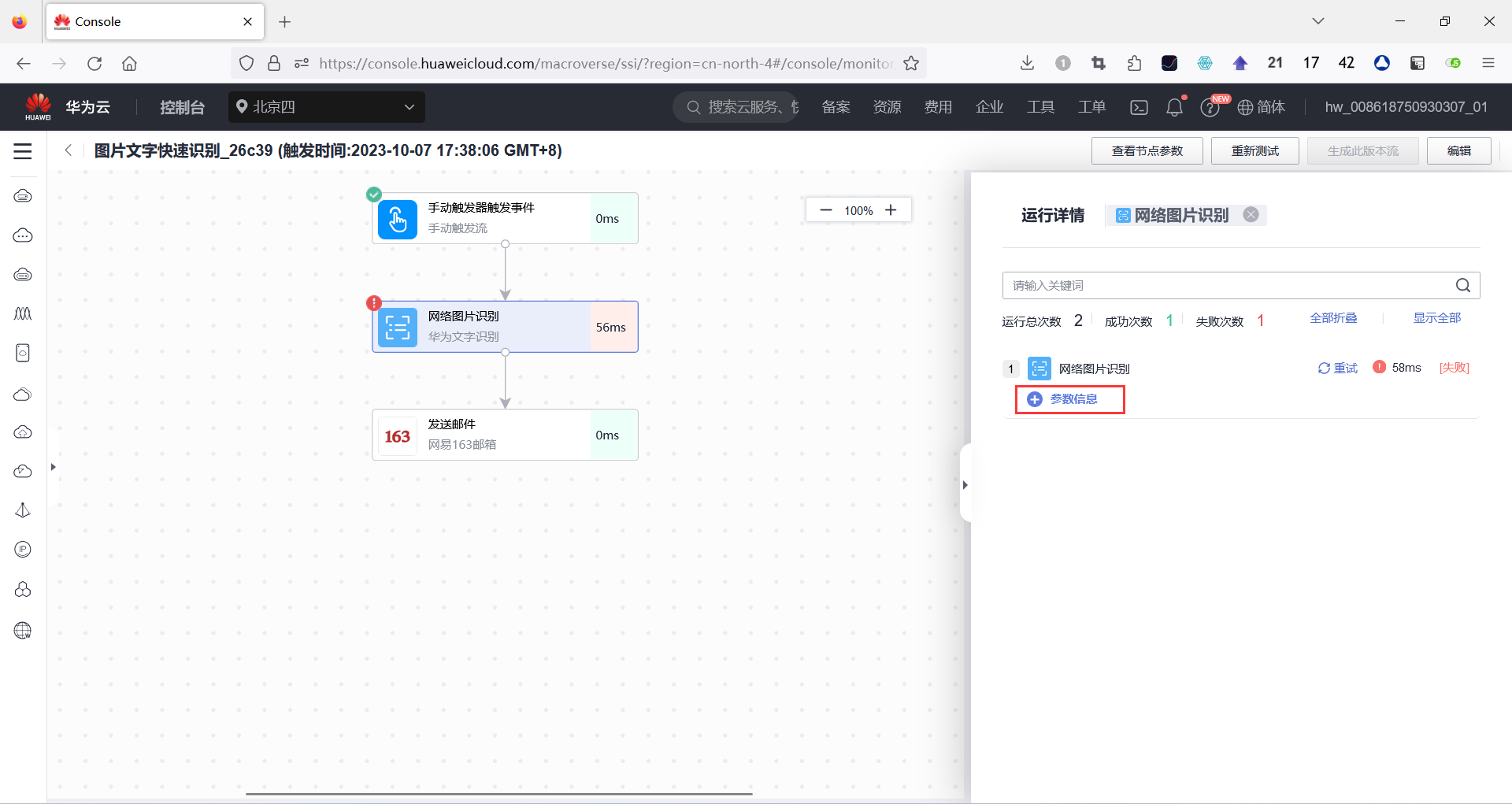The height and width of the screenshot is (804, 1512).
Task: Bookmark this page with star icon
Action: 911,63
